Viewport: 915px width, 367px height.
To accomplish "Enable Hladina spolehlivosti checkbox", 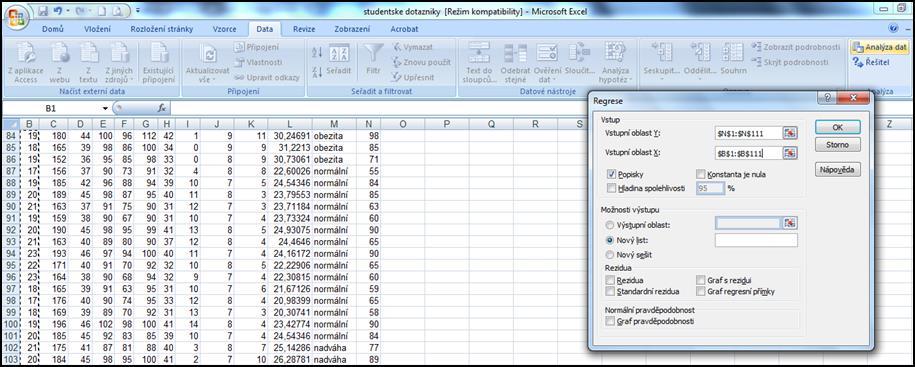I will [x=612, y=188].
